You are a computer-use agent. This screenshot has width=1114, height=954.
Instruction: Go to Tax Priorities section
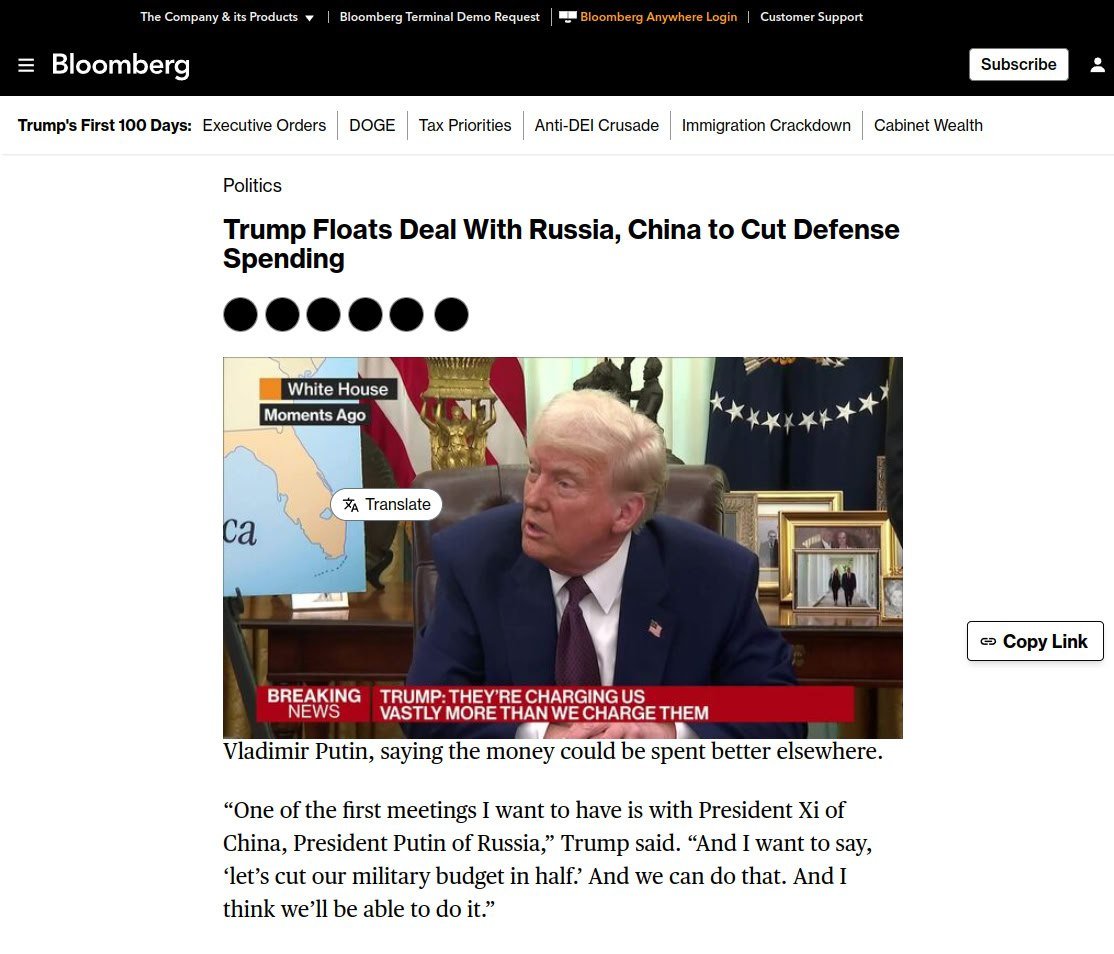465,125
